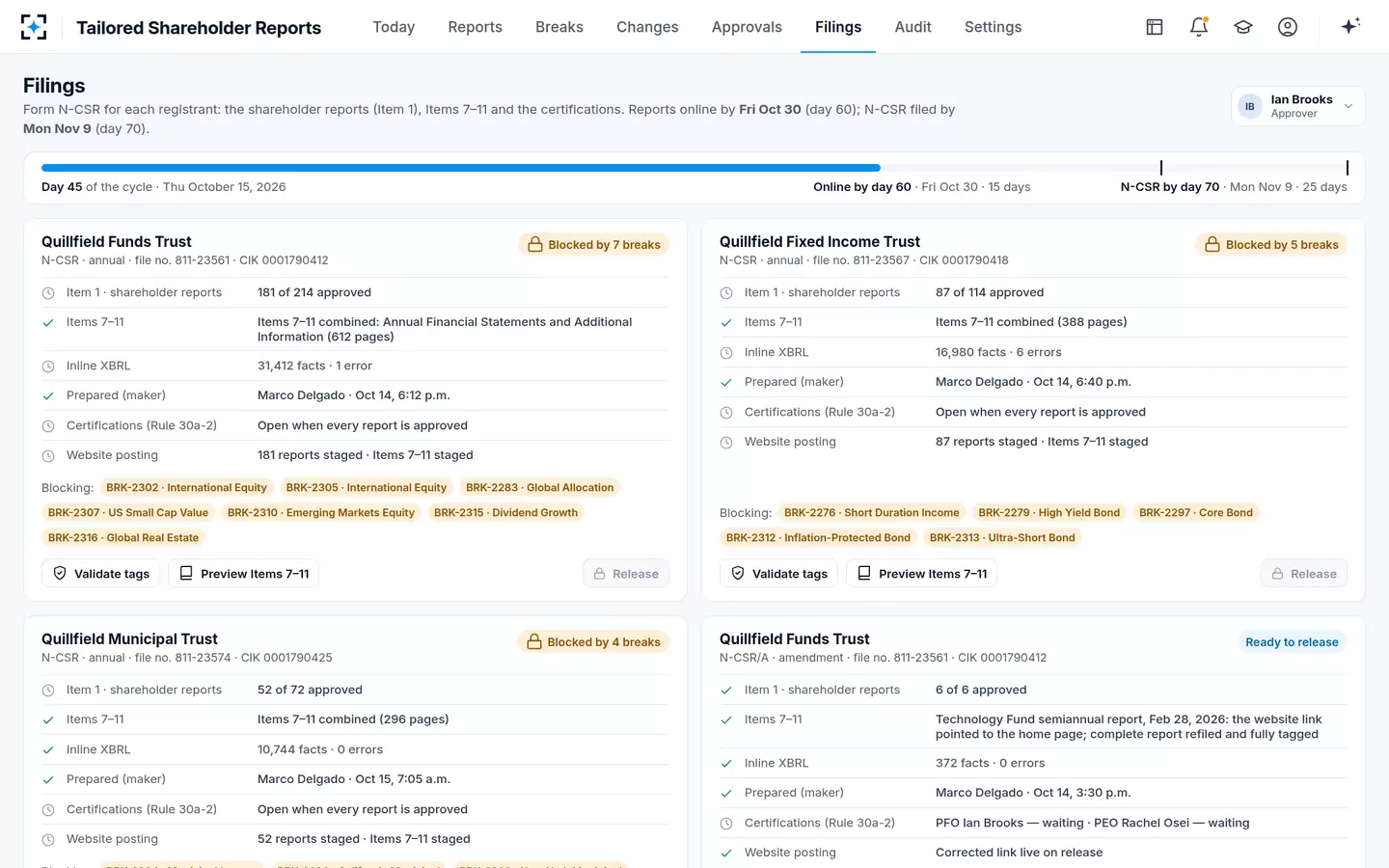Validate tags for Quillfield Fixed Income Trust
This screenshot has width=1389, height=868.
pyautogui.click(x=779, y=574)
